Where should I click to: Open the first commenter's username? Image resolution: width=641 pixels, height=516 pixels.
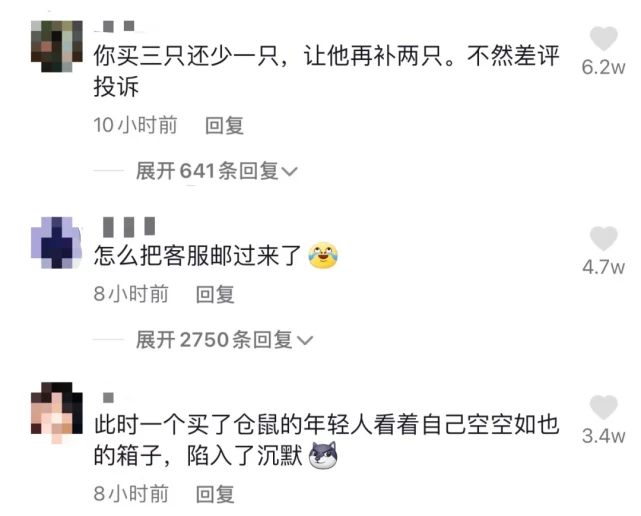coord(119,27)
